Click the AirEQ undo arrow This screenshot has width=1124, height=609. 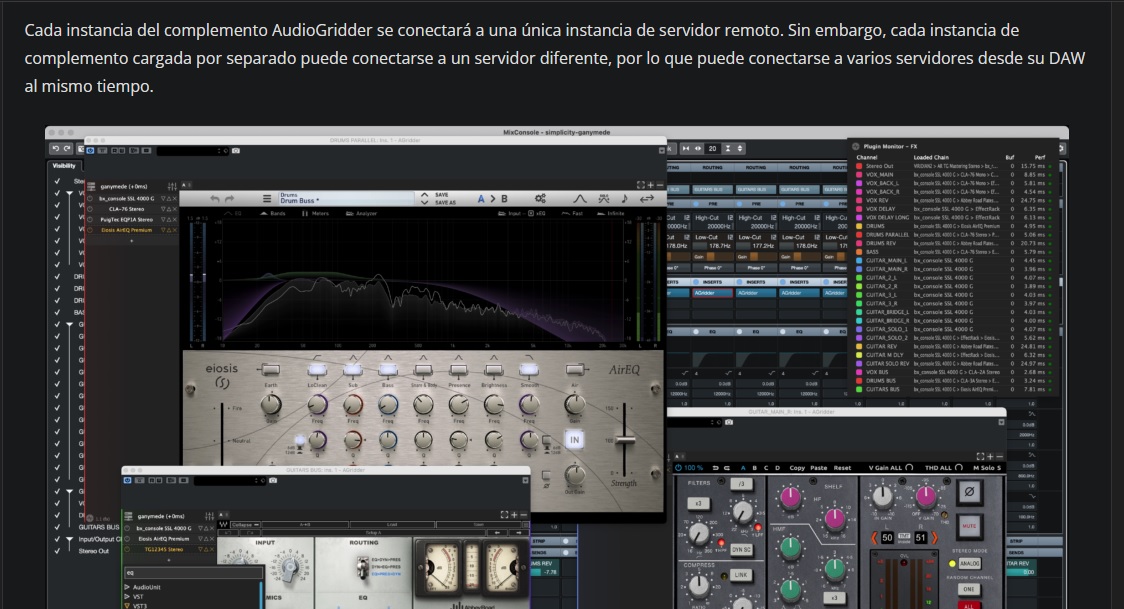point(215,198)
